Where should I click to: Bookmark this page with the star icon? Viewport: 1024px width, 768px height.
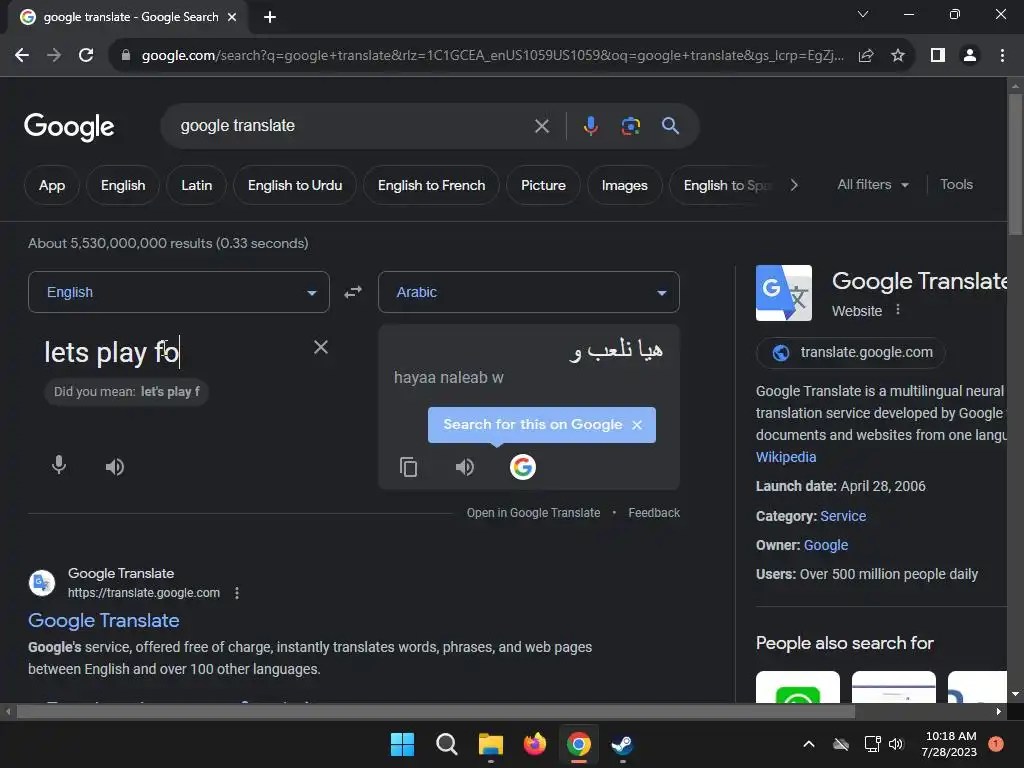click(898, 56)
